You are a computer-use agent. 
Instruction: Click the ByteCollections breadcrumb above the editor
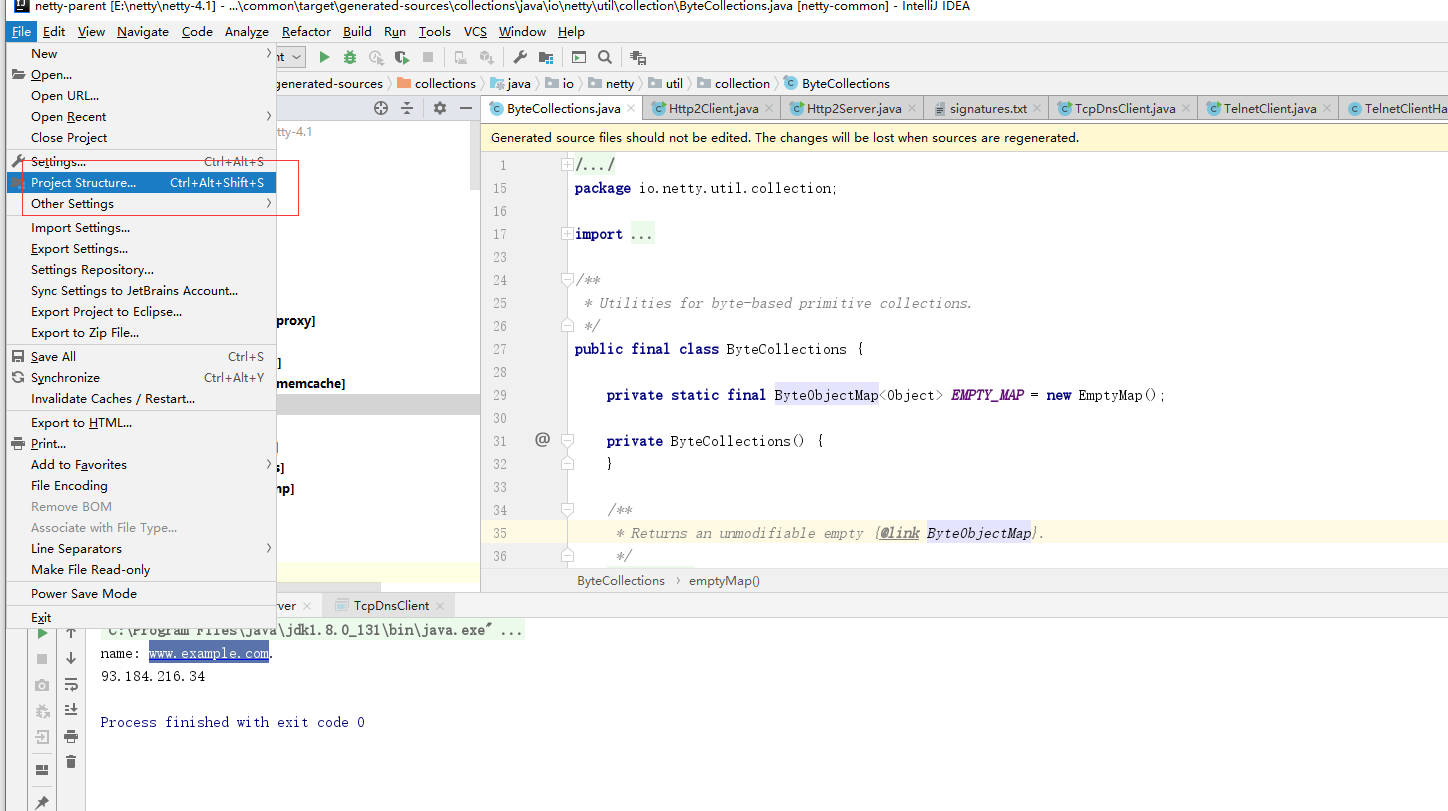coord(621,580)
